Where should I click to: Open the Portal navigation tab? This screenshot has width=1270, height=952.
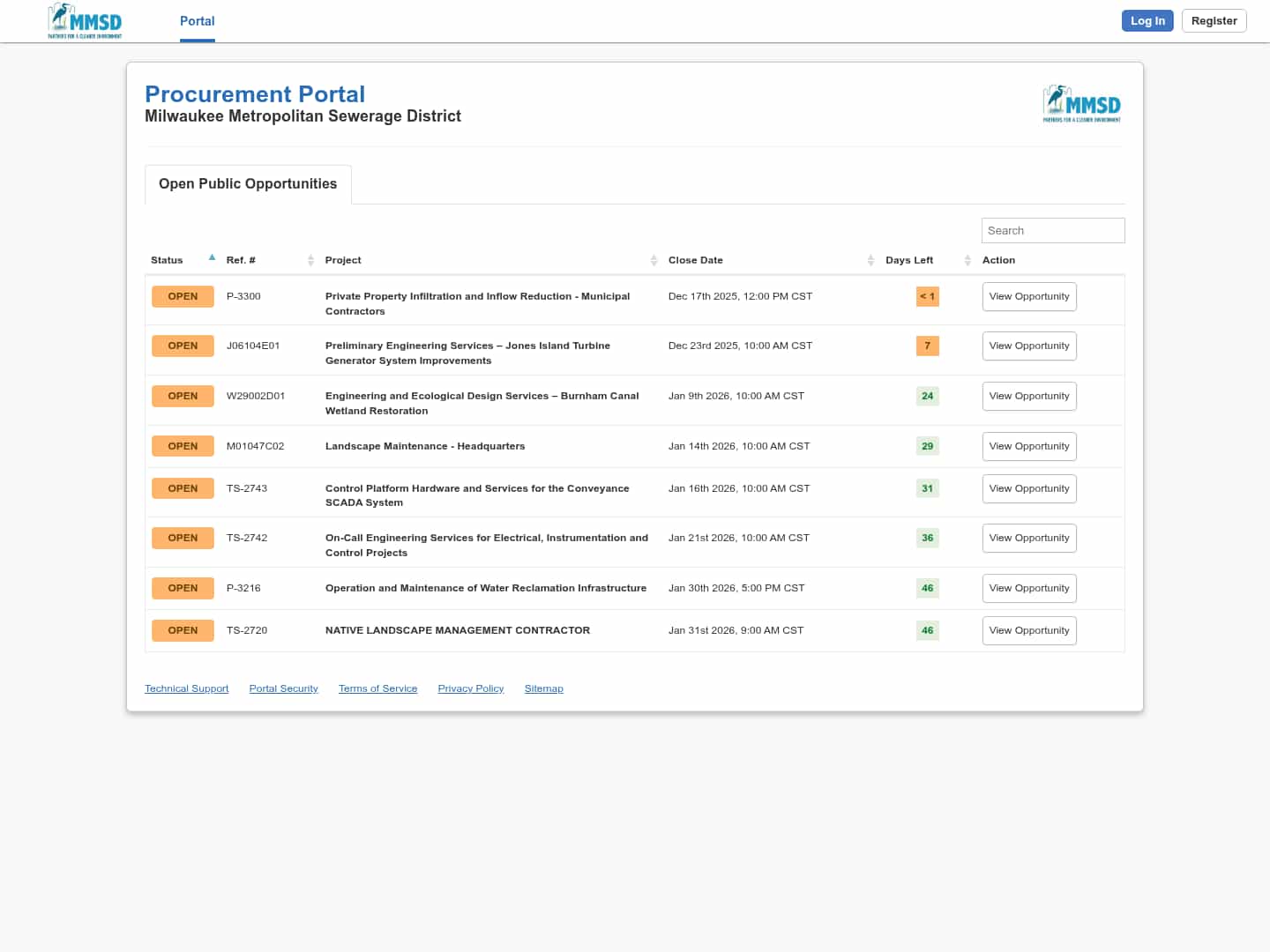197,21
